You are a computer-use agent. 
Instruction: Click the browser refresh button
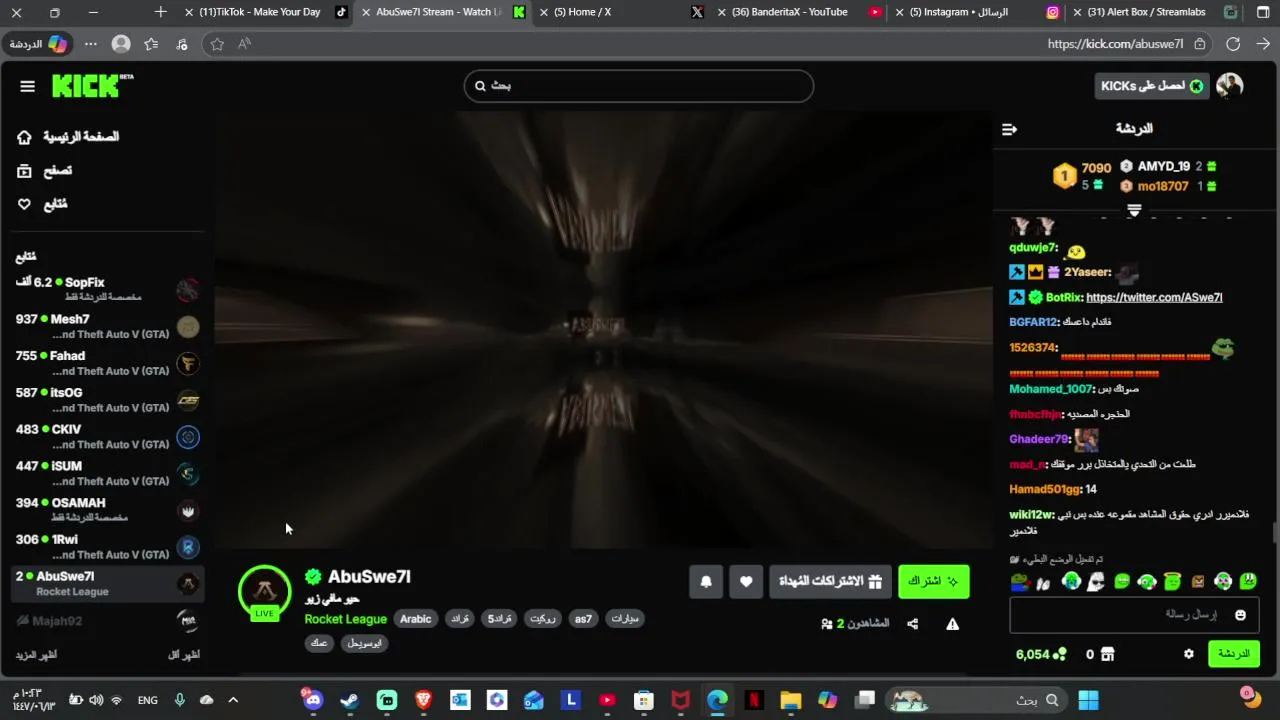pos(1233,44)
